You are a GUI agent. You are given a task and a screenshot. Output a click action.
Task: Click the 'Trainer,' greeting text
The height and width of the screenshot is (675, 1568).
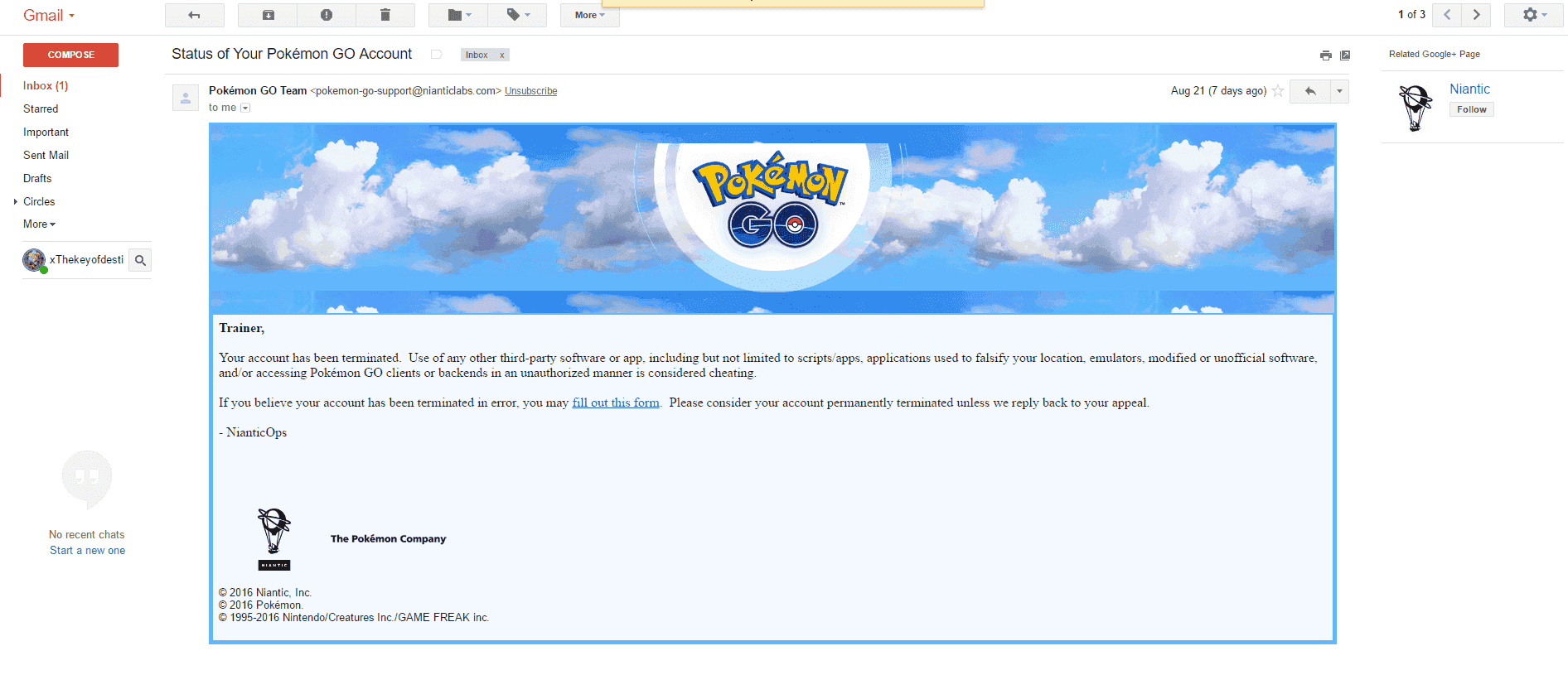click(x=241, y=328)
